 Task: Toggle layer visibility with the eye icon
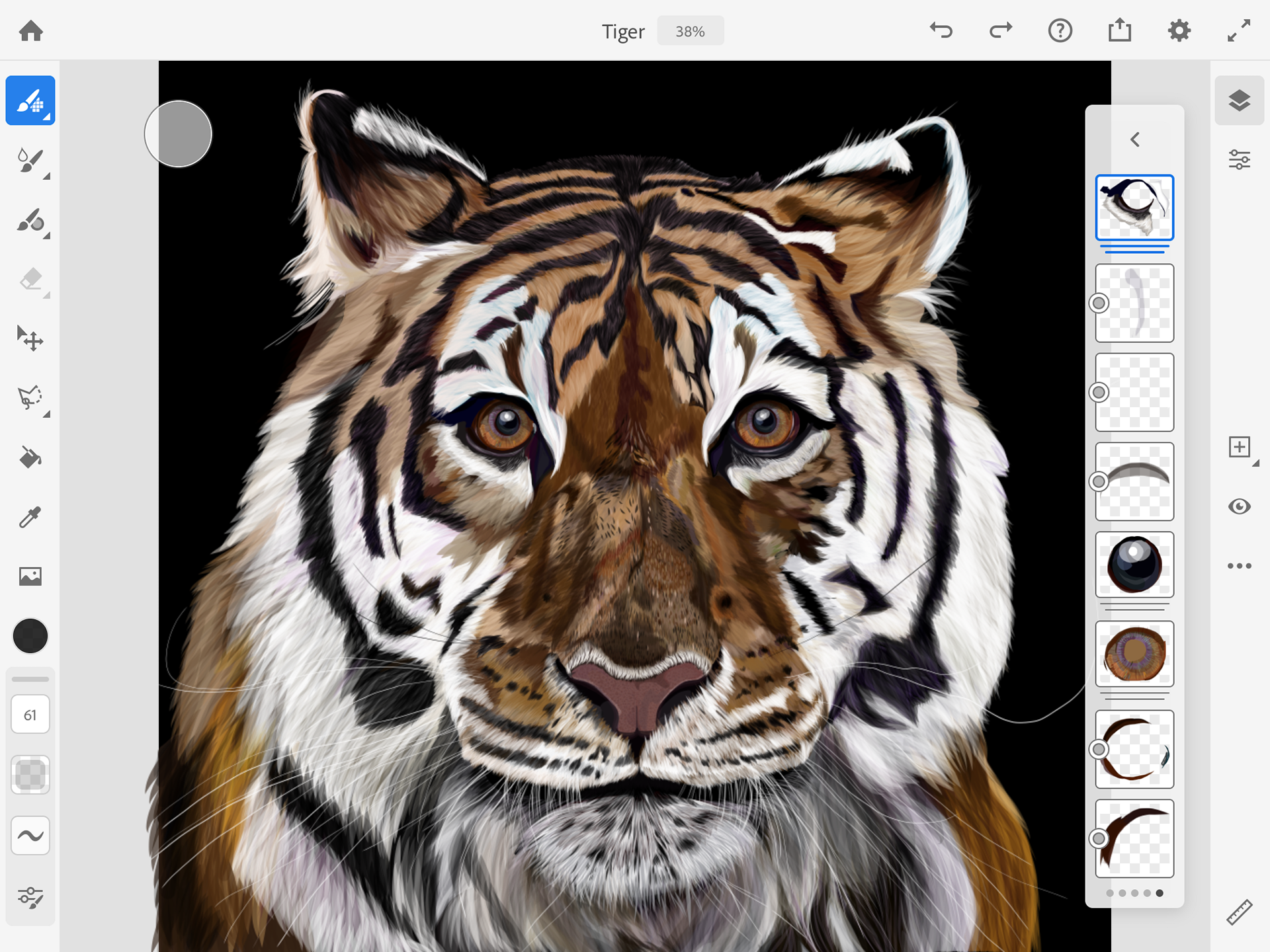coord(1239,507)
